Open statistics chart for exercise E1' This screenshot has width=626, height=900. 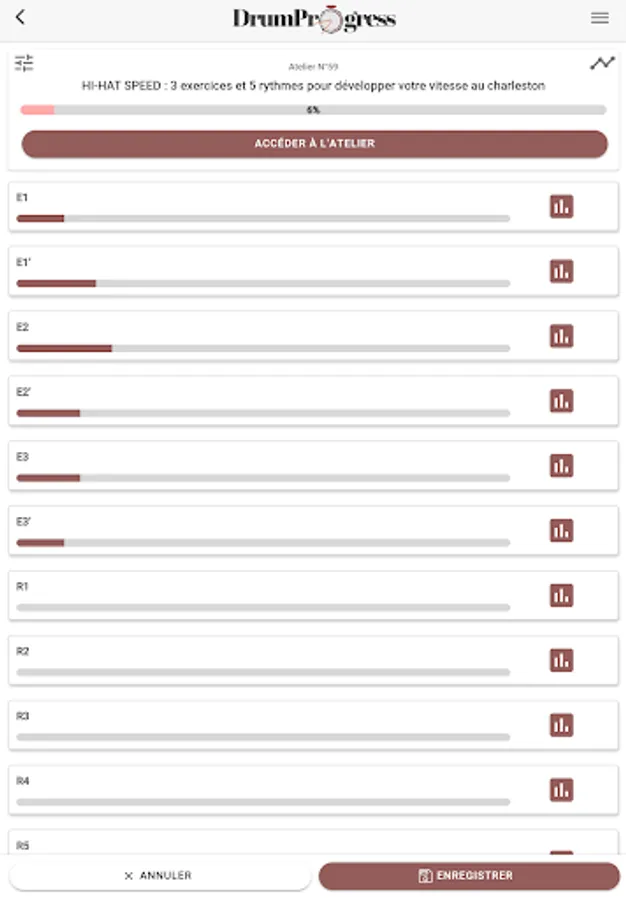tap(561, 271)
